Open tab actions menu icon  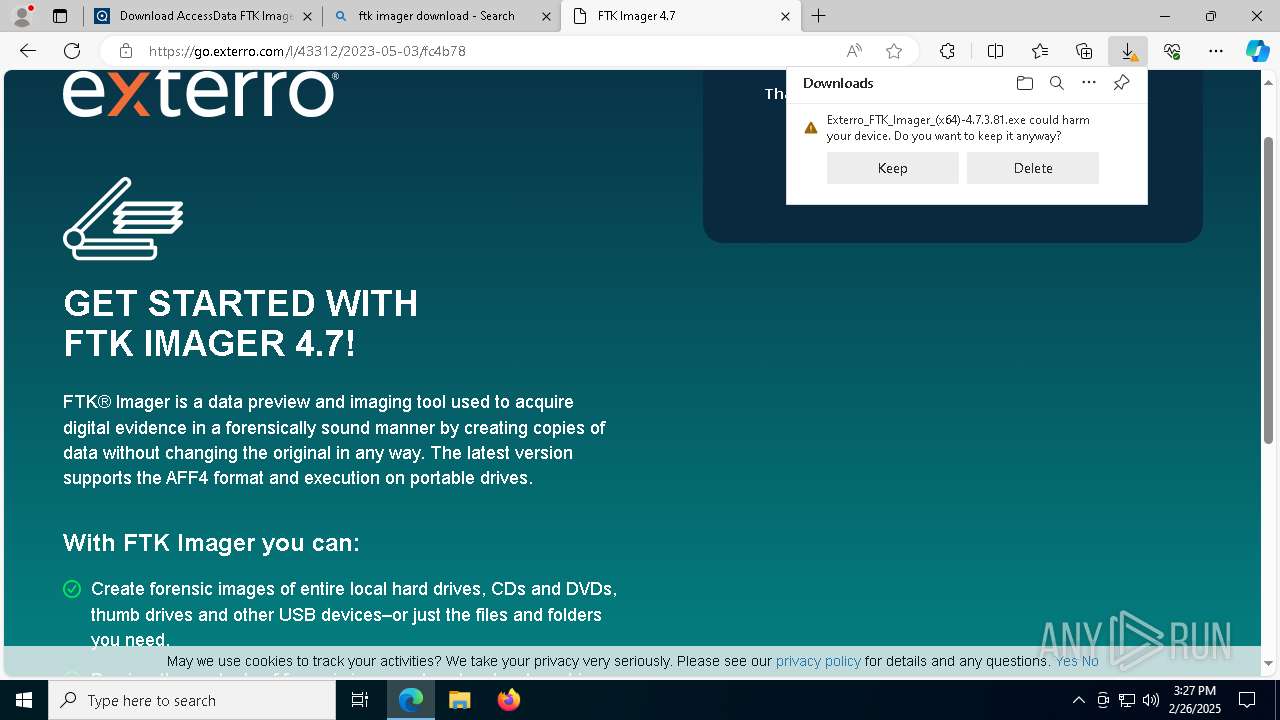point(60,16)
